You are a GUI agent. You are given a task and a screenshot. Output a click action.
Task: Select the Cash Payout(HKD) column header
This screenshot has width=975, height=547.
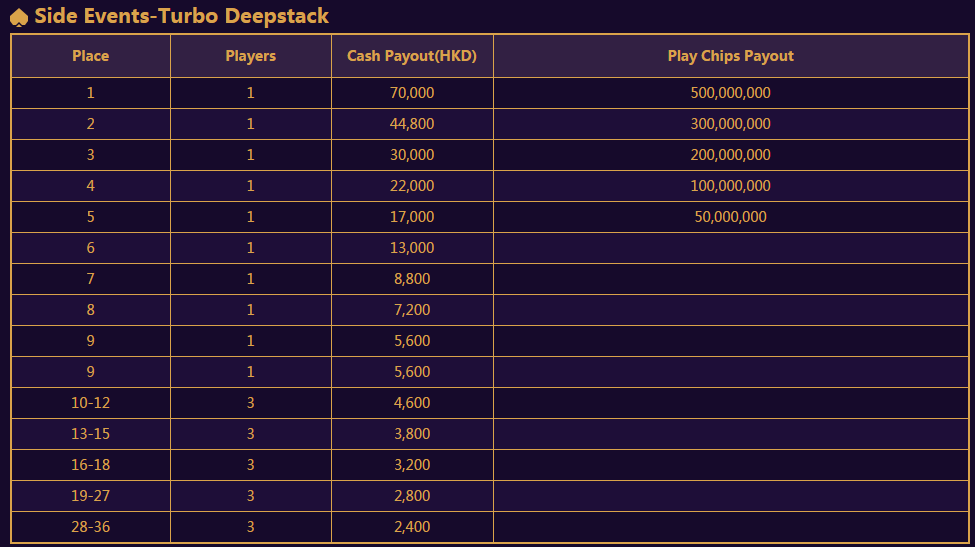(412, 56)
